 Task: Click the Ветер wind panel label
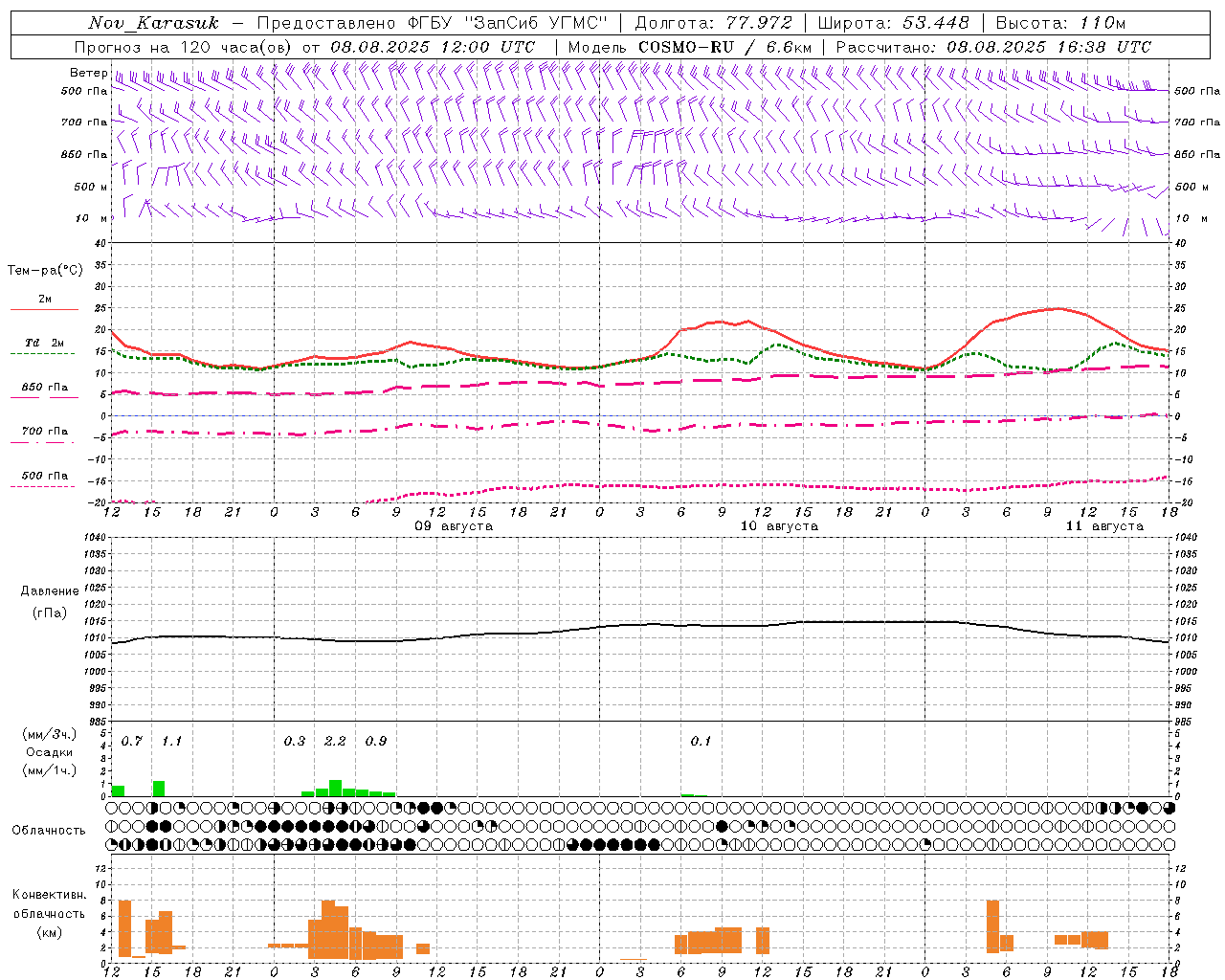click(88, 73)
